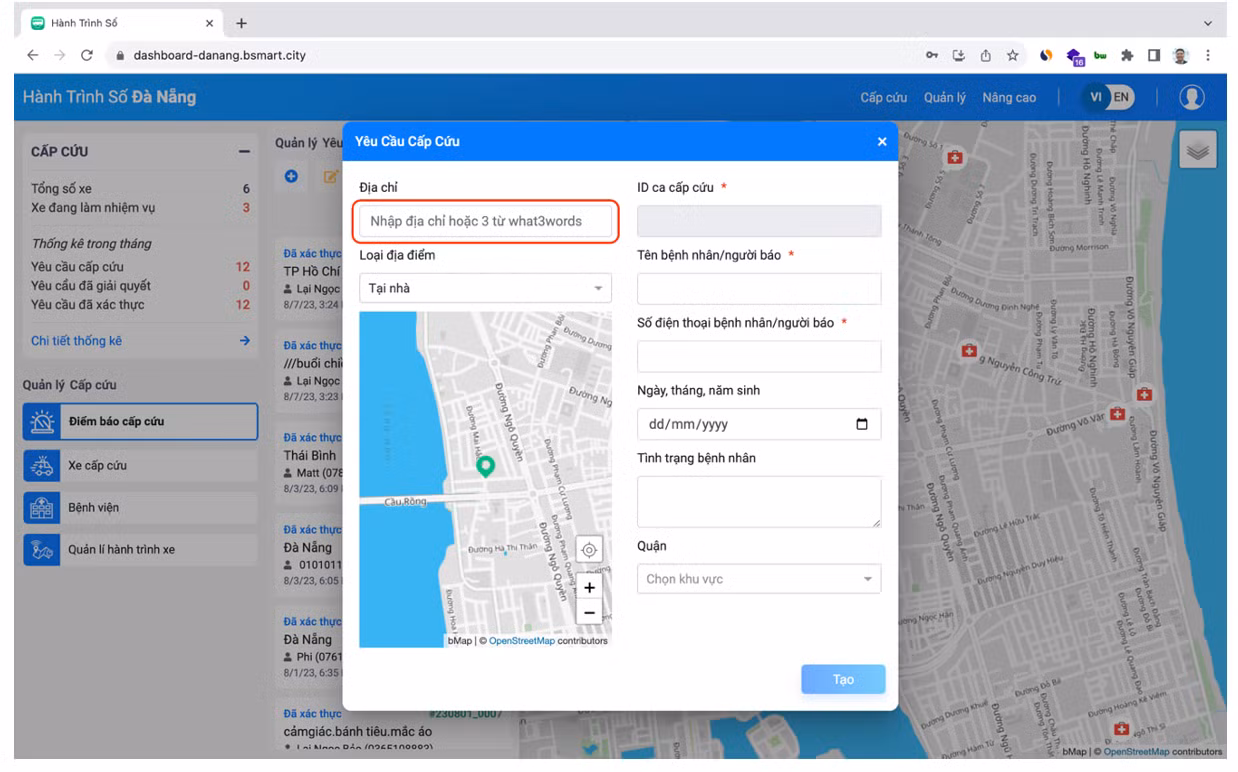Click the siren icon beside Điểm báo cấp cứu

(x=42, y=421)
